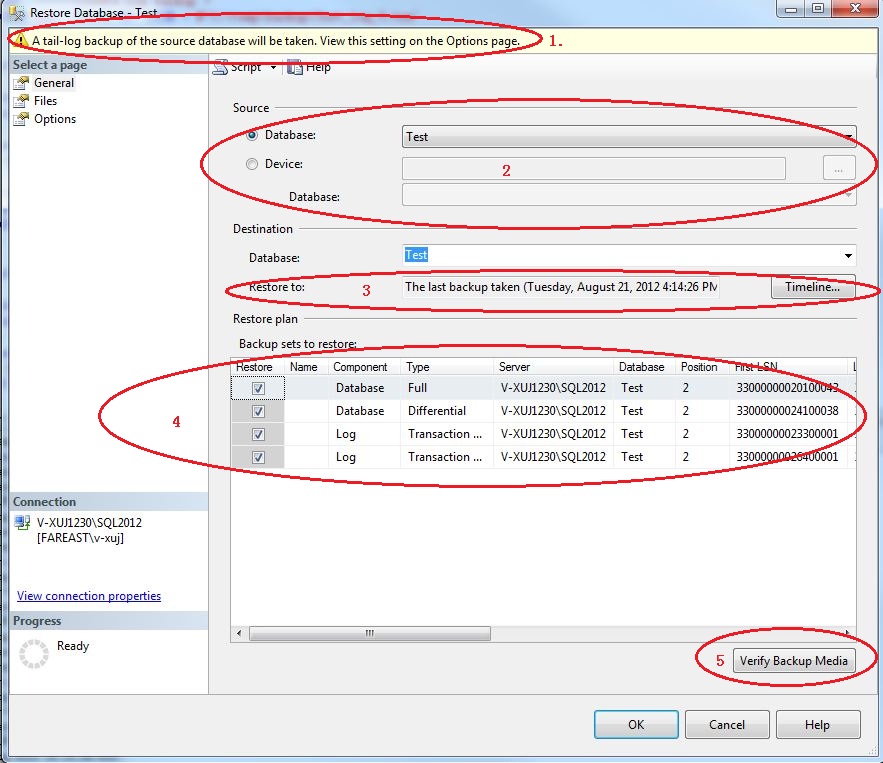Open Help from the toolbar

click(x=309, y=67)
